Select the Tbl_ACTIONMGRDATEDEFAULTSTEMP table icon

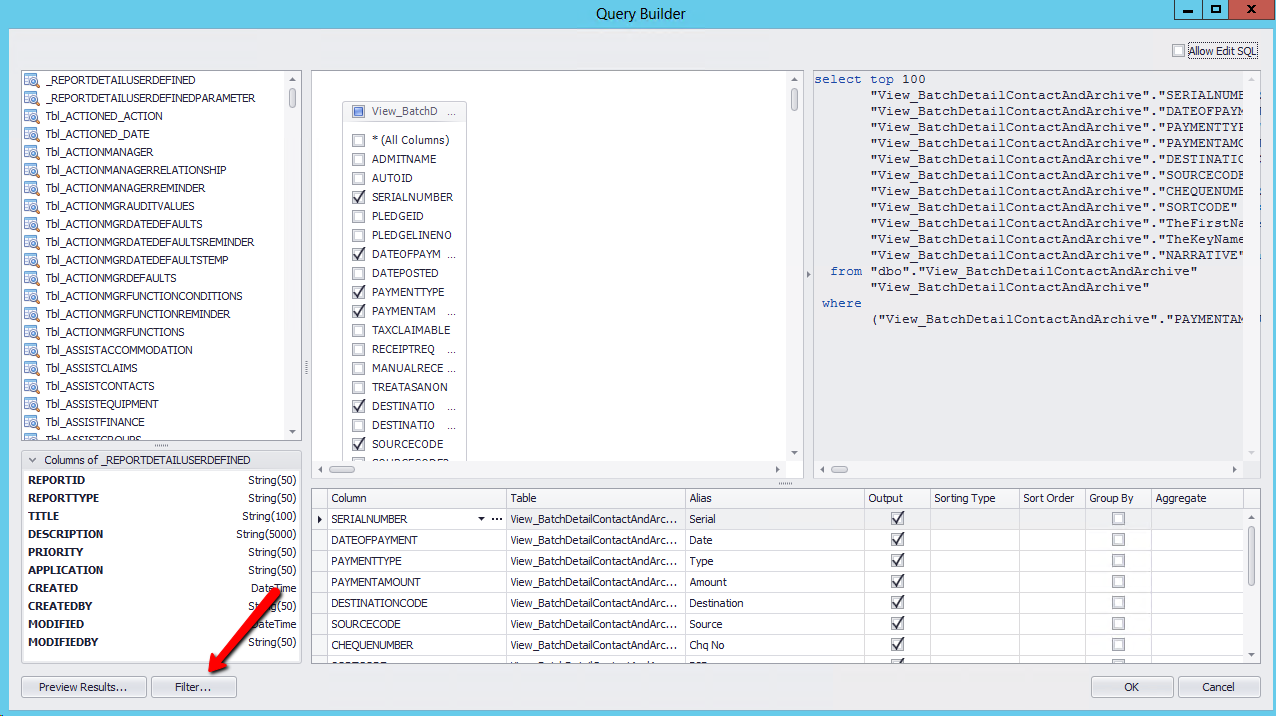click(31, 260)
